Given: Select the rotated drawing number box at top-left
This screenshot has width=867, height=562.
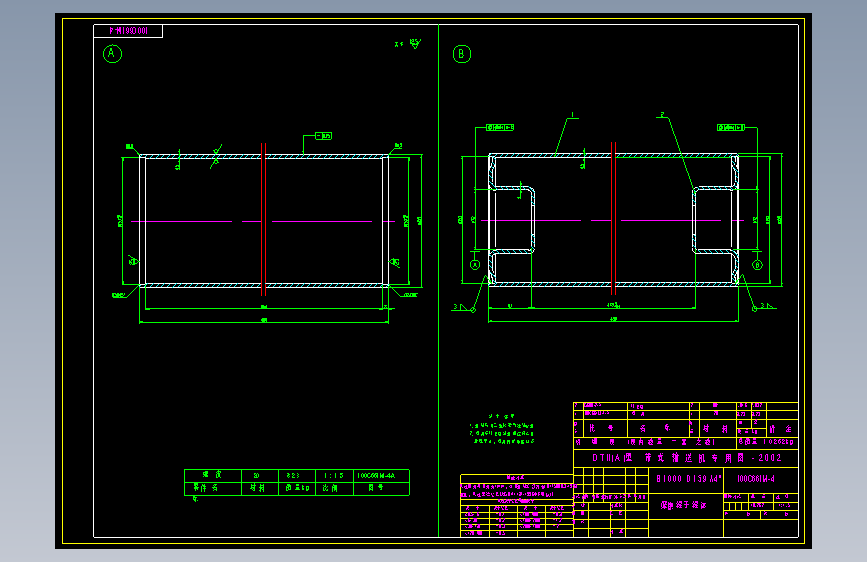Looking at the screenshot, I should pos(128,31).
